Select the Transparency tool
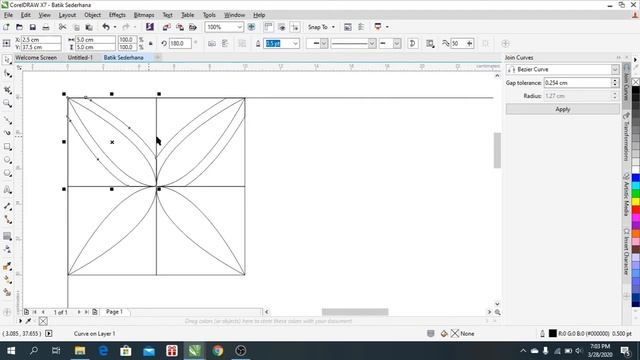This screenshot has height=360, width=640. click(x=7, y=249)
